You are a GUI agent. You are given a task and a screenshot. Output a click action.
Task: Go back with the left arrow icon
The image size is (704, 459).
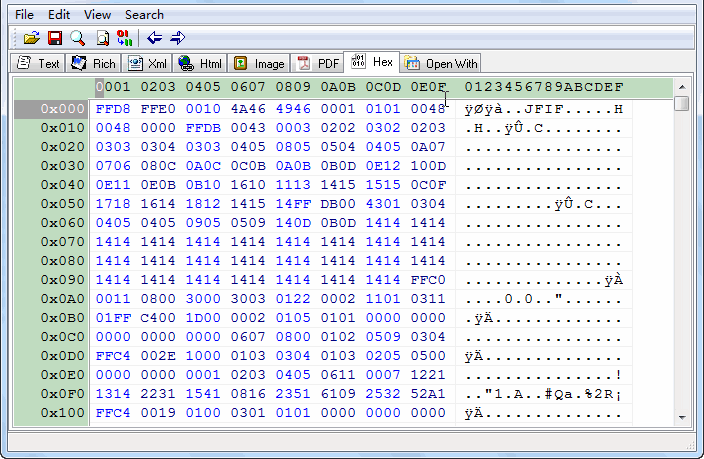pyautogui.click(x=154, y=38)
